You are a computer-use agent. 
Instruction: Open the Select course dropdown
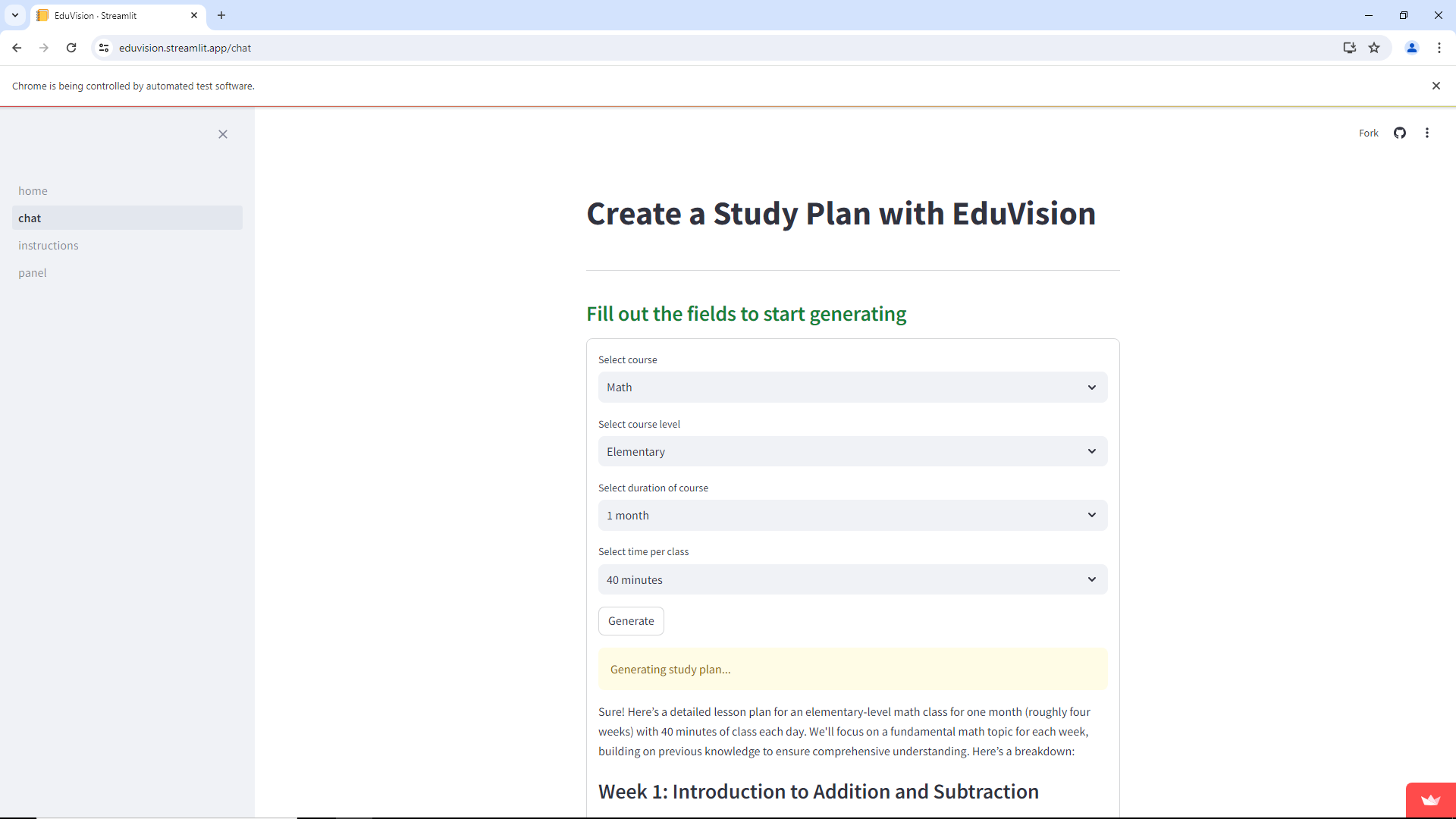(x=852, y=387)
